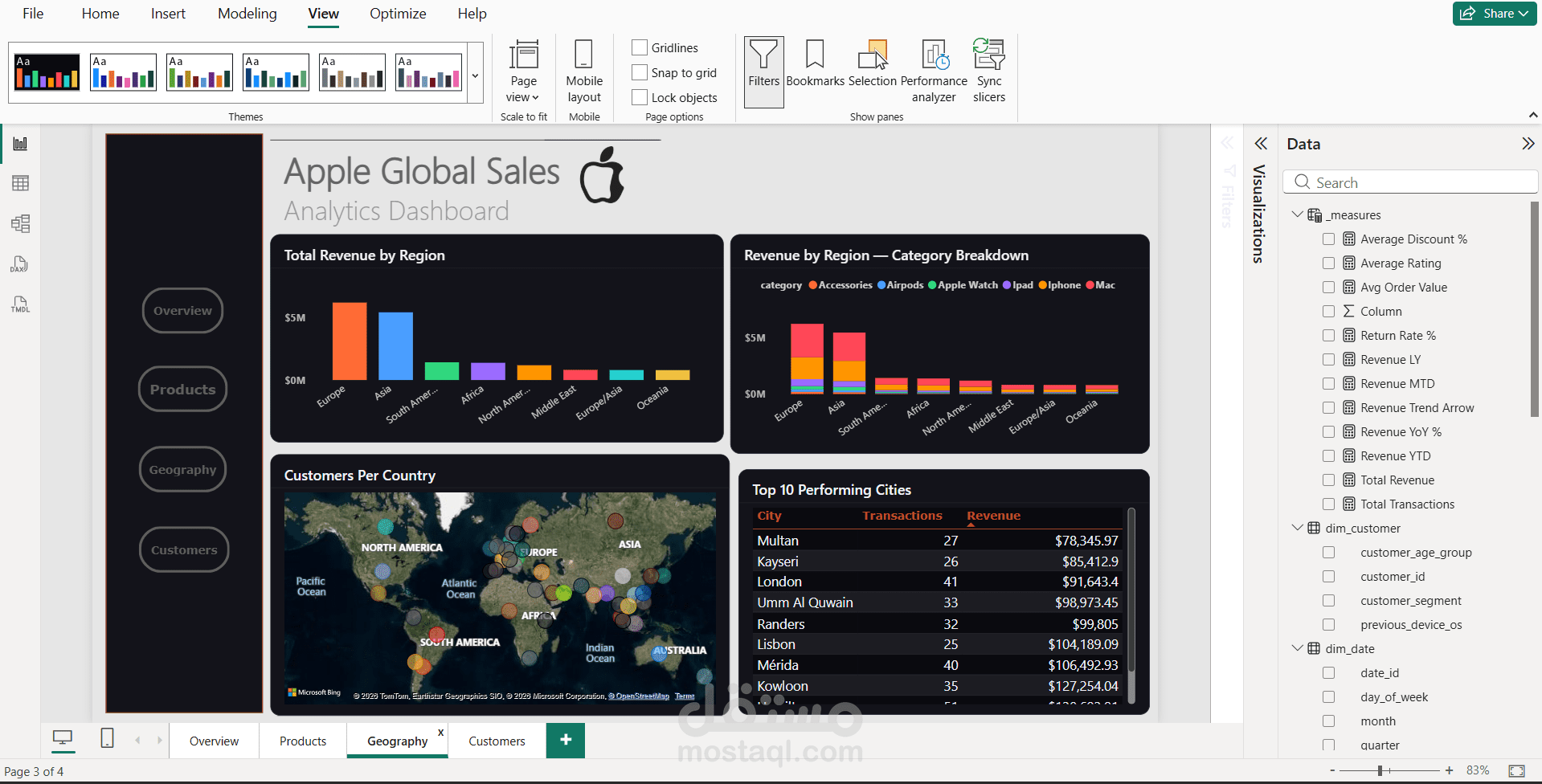Open the Share dropdown

(1495, 14)
